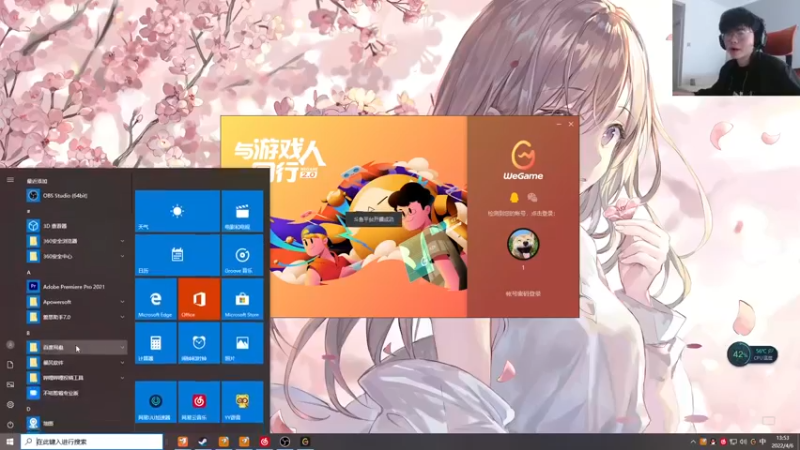The image size is (800, 450).
Task: Open the Photos tile
Action: (x=242, y=343)
